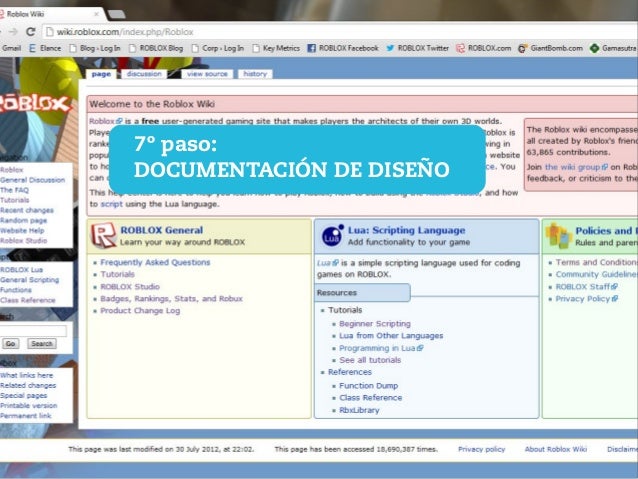Open the ROBLOX Twitter bookmark
638x479 pixels.
click(x=417, y=48)
